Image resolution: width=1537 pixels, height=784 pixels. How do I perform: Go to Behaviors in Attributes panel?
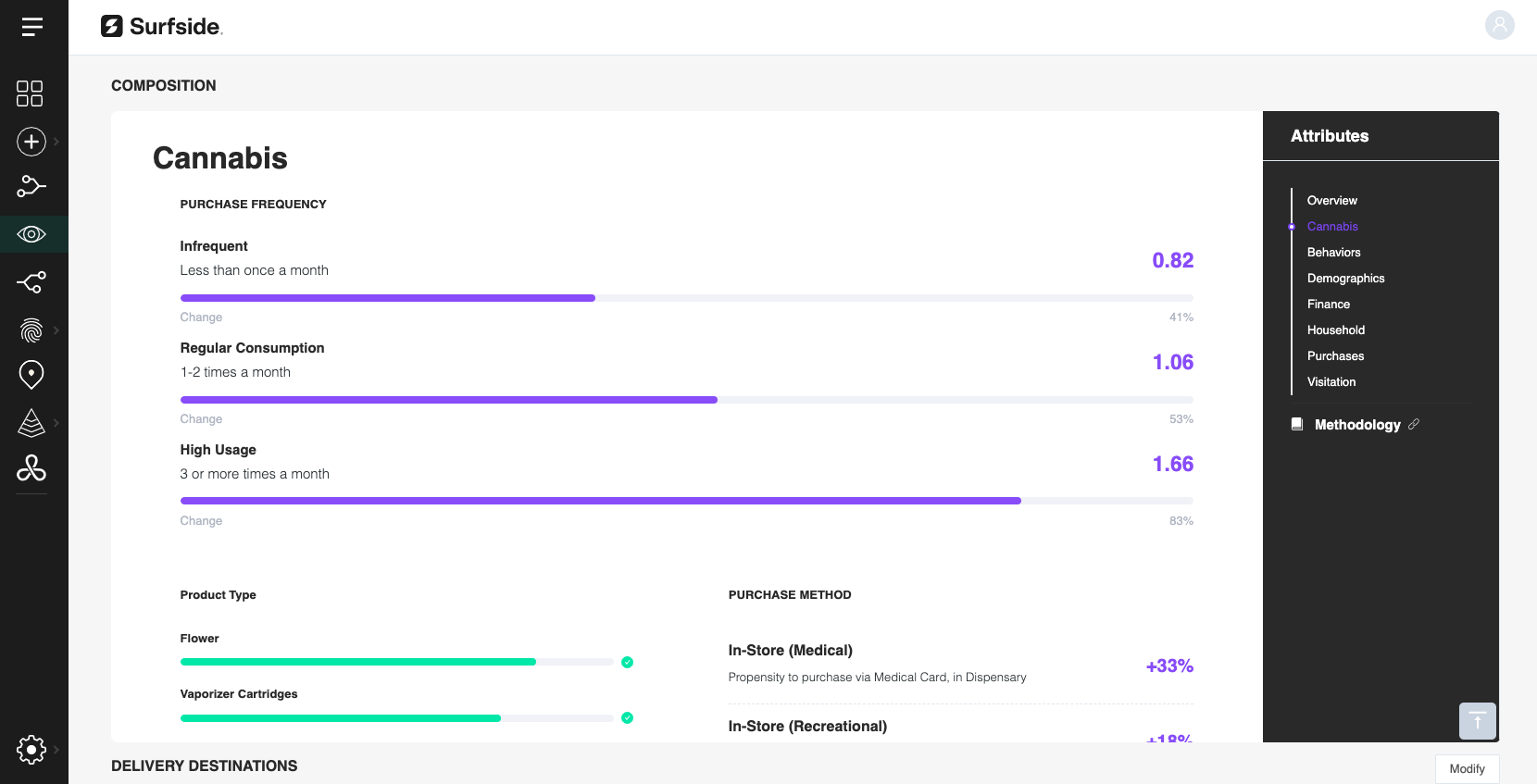1333,252
